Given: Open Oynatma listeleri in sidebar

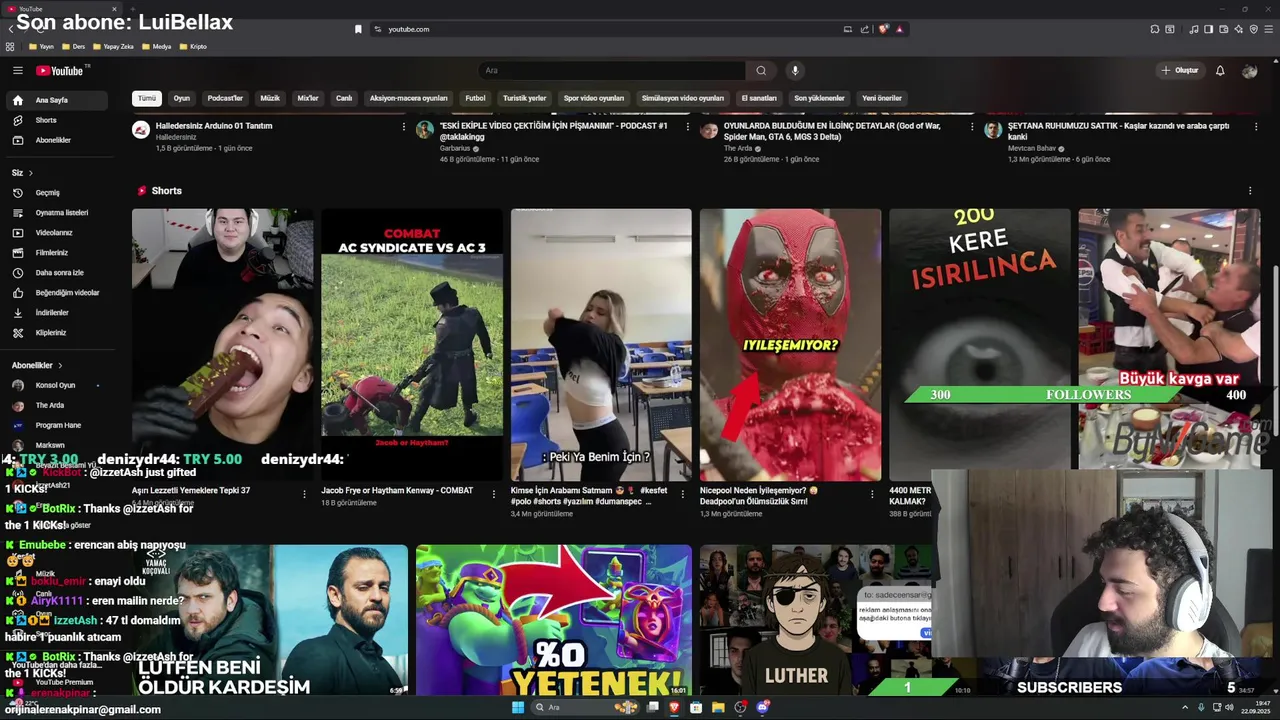Looking at the screenshot, I should 56,212.
